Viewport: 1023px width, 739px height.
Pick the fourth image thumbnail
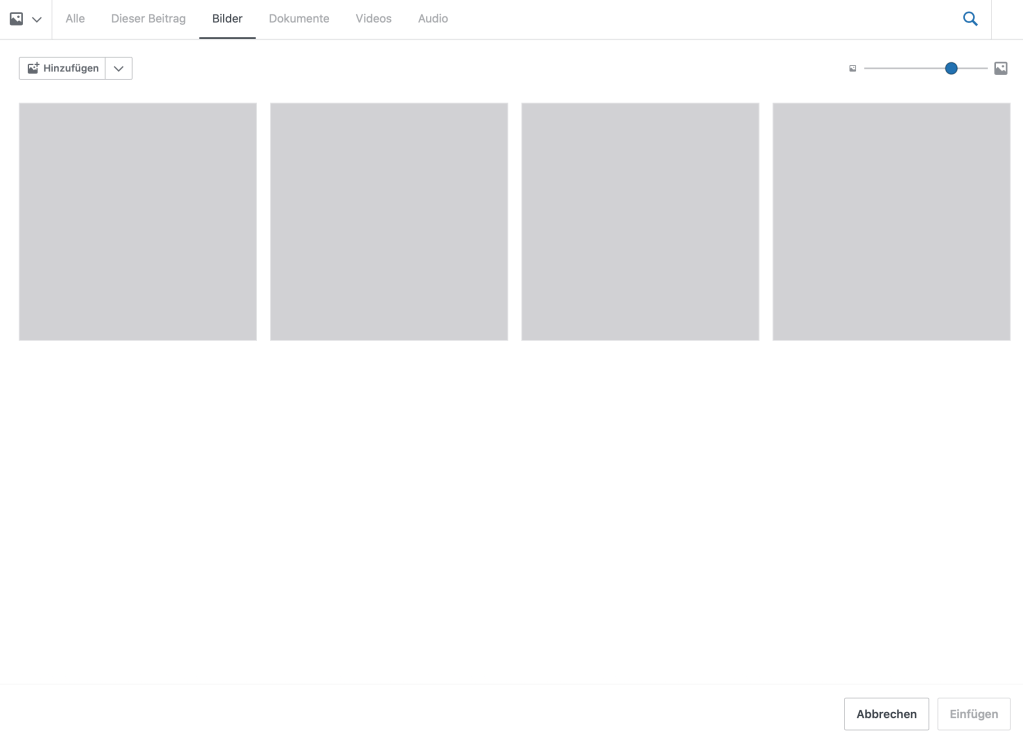tap(891, 222)
